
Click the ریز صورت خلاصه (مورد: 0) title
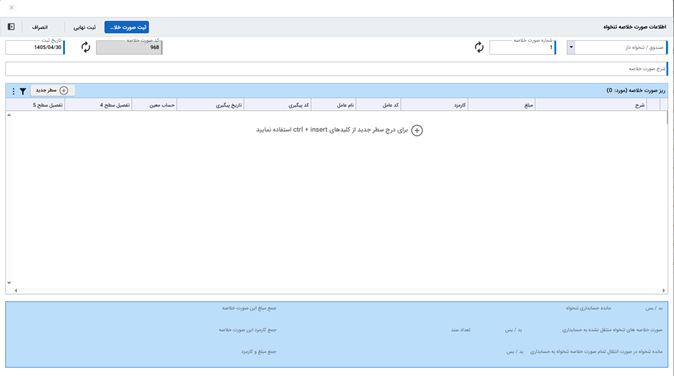(x=636, y=90)
